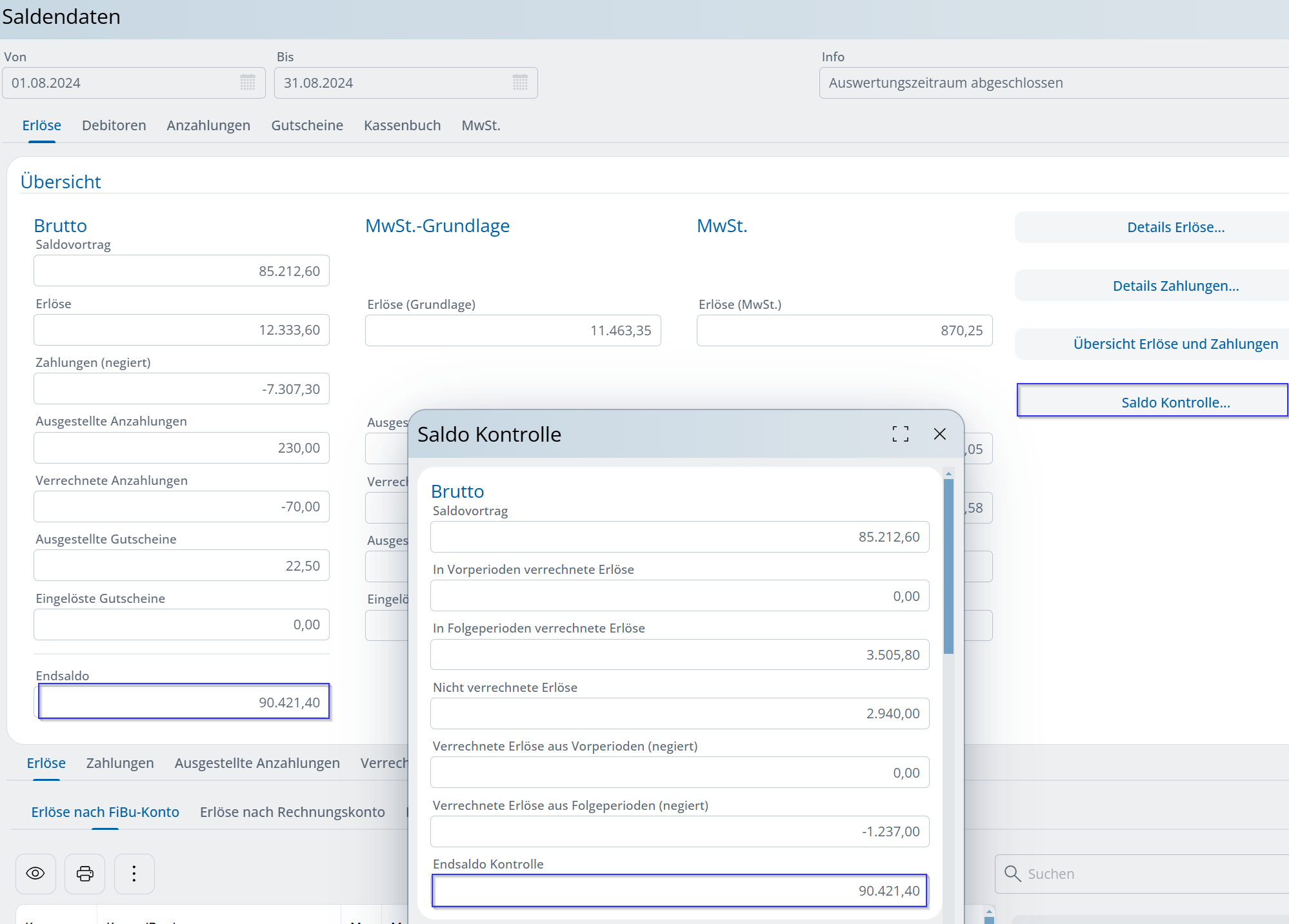Open the Von date calendar picker
The image size is (1289, 924).
[x=248, y=83]
